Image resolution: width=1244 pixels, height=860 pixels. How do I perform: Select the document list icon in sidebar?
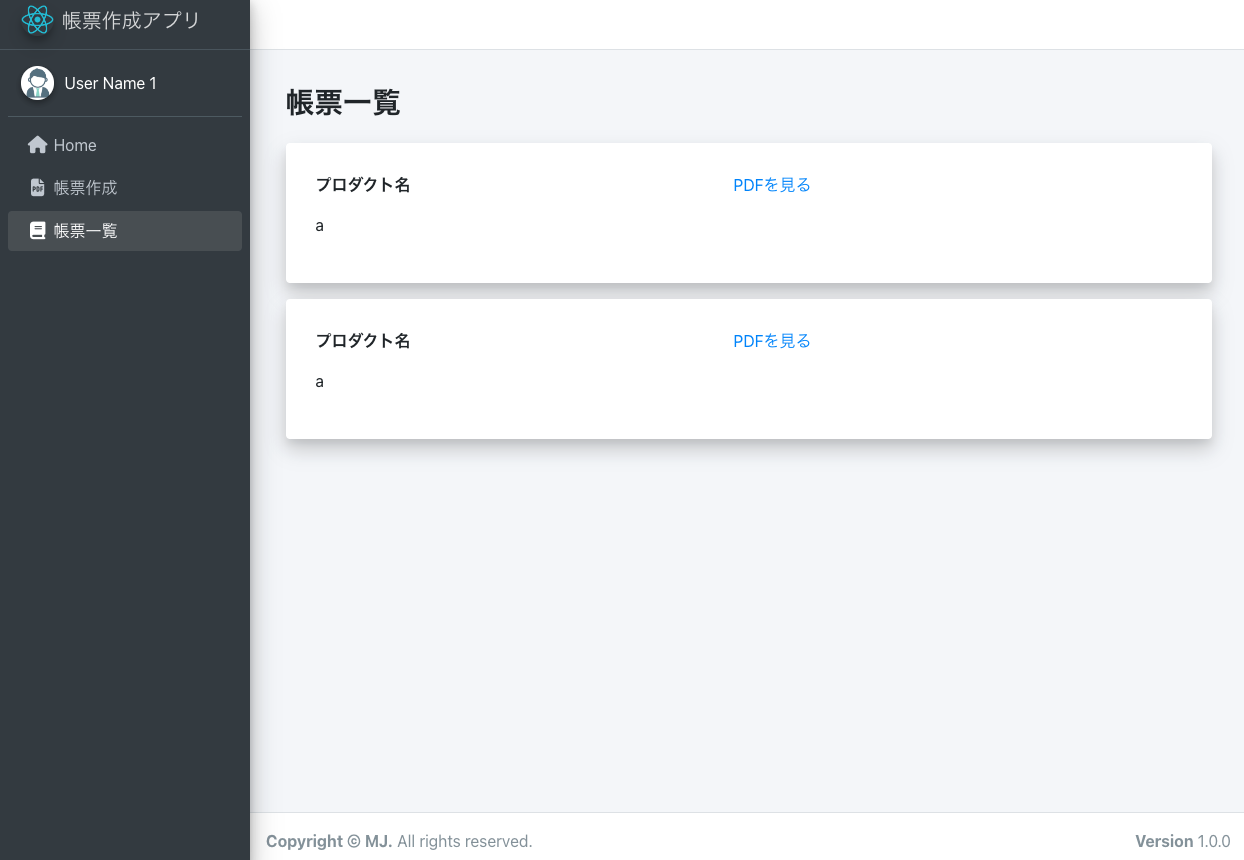click(x=37, y=230)
